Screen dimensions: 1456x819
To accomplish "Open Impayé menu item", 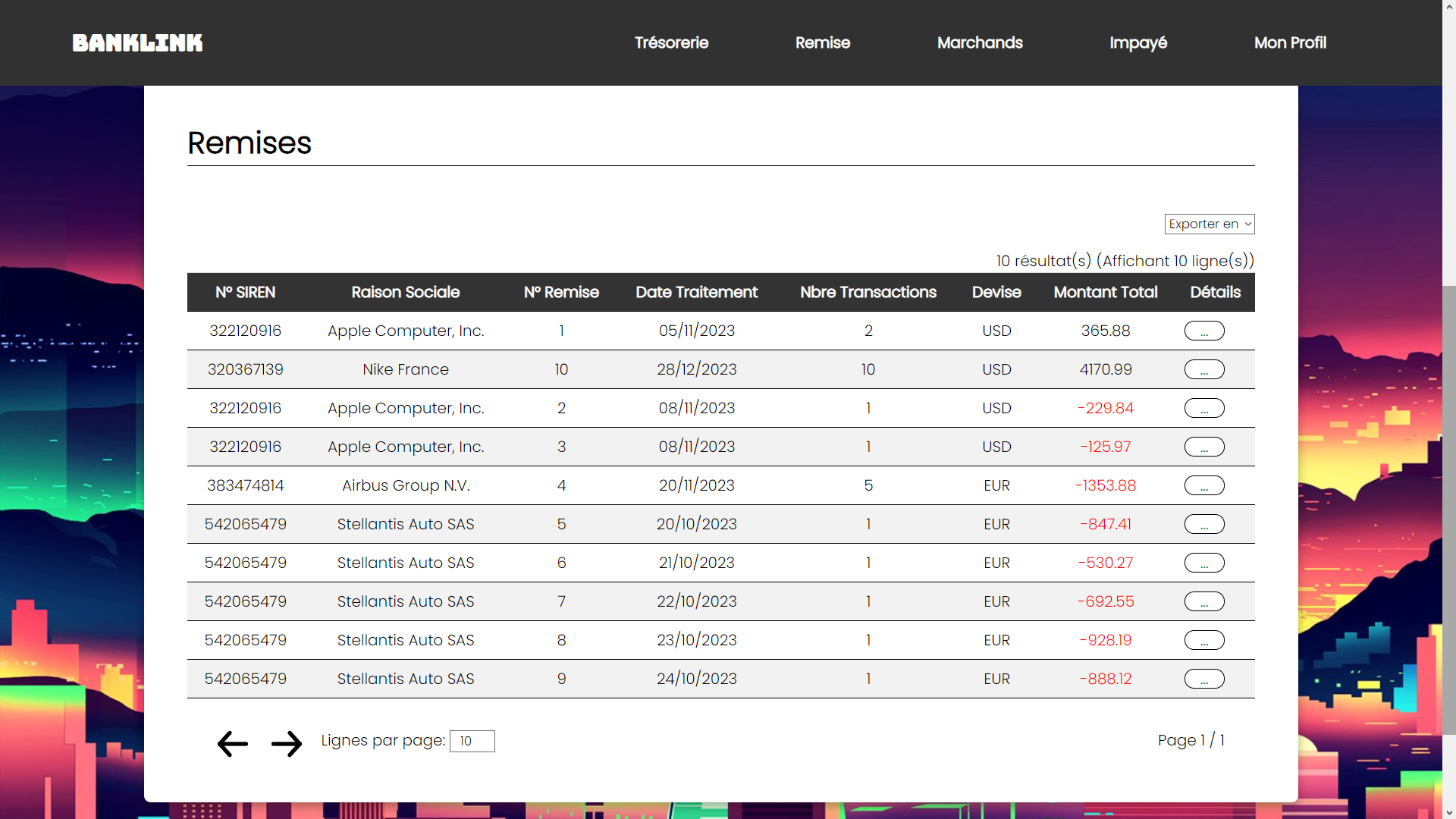I will point(1138,42).
